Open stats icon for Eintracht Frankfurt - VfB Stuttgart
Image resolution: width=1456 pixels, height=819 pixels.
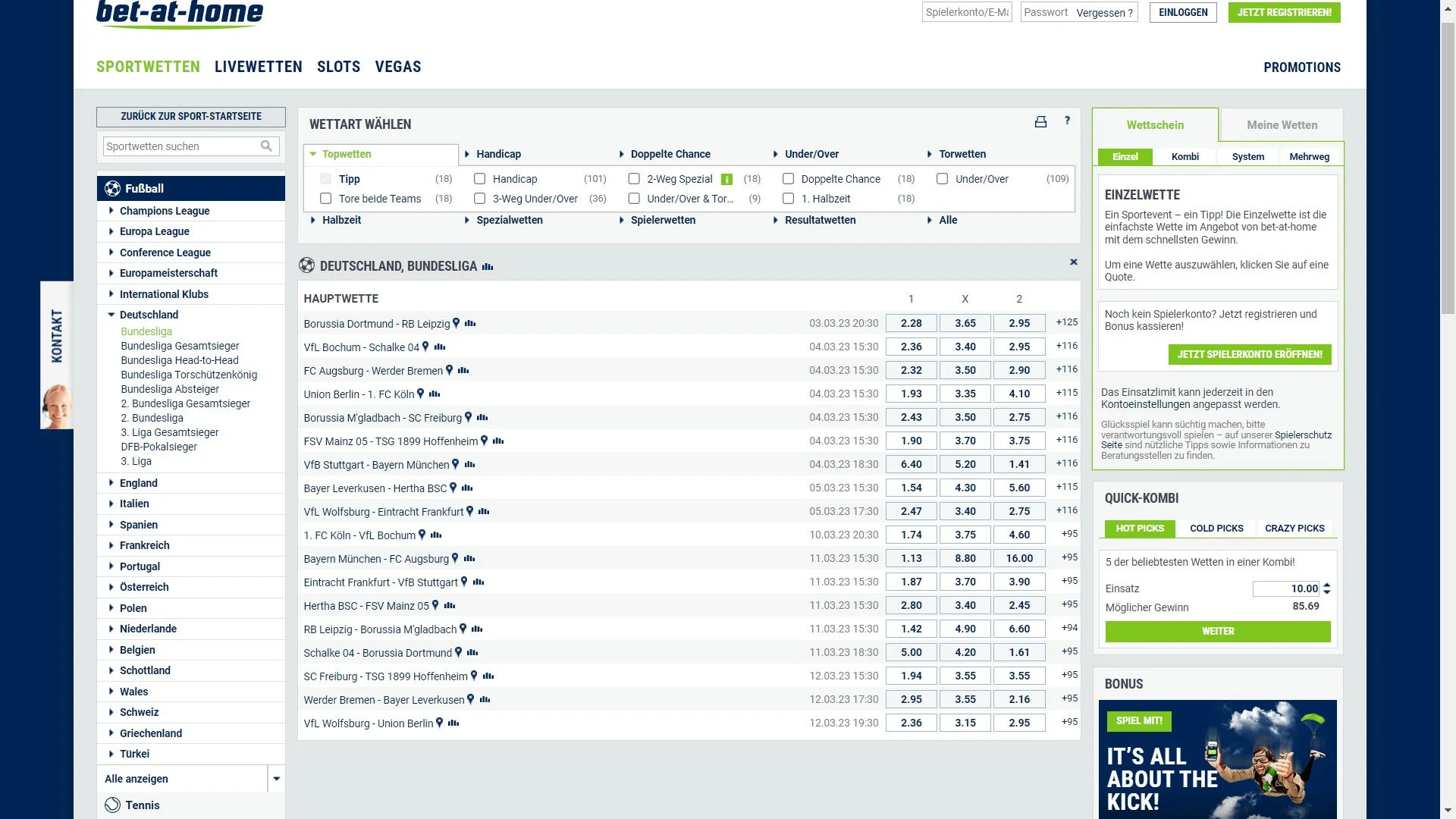point(479,582)
